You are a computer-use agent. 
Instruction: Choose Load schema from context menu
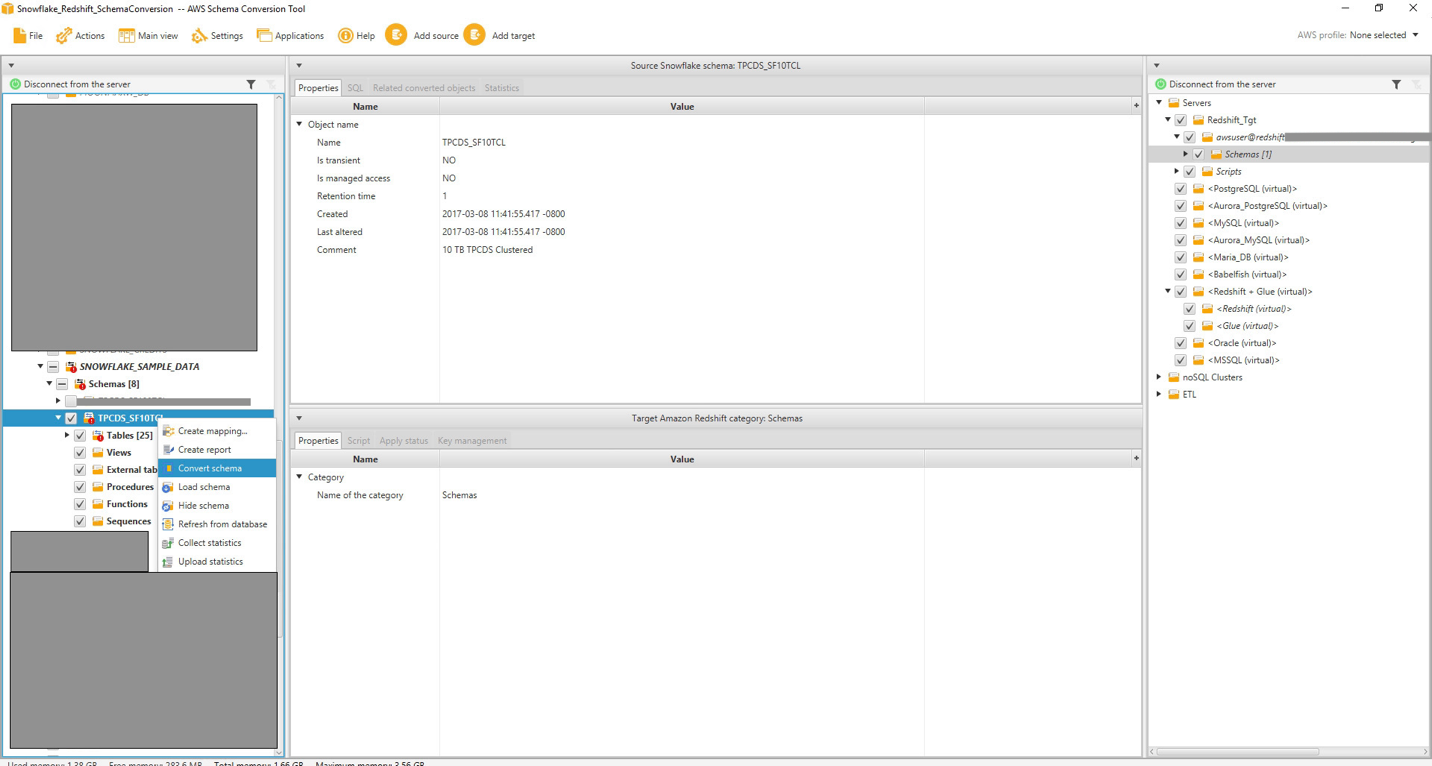[217, 487]
